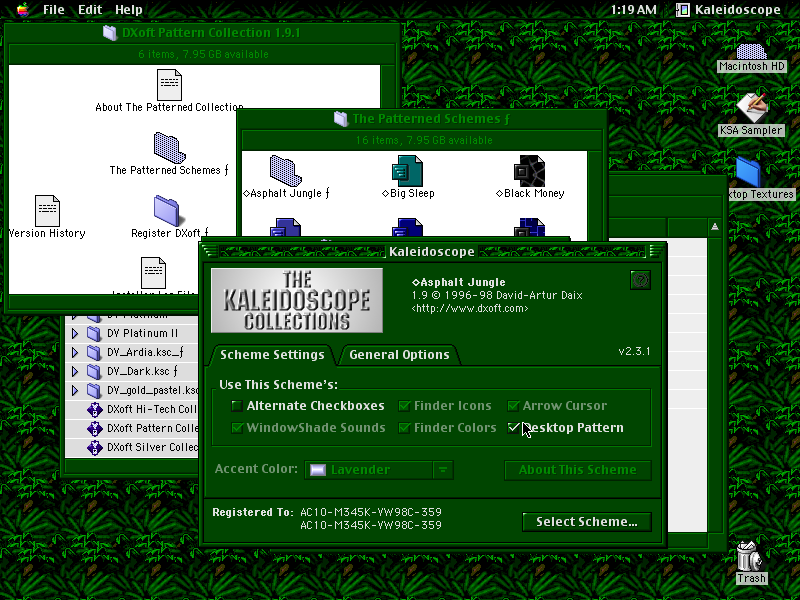Click the Select Scheme... button
The width and height of the screenshot is (800, 600).
(587, 522)
